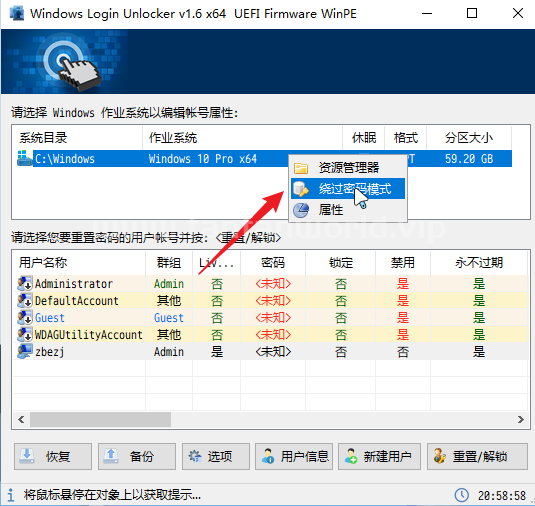Click the clock icon in status bar

click(x=462, y=495)
